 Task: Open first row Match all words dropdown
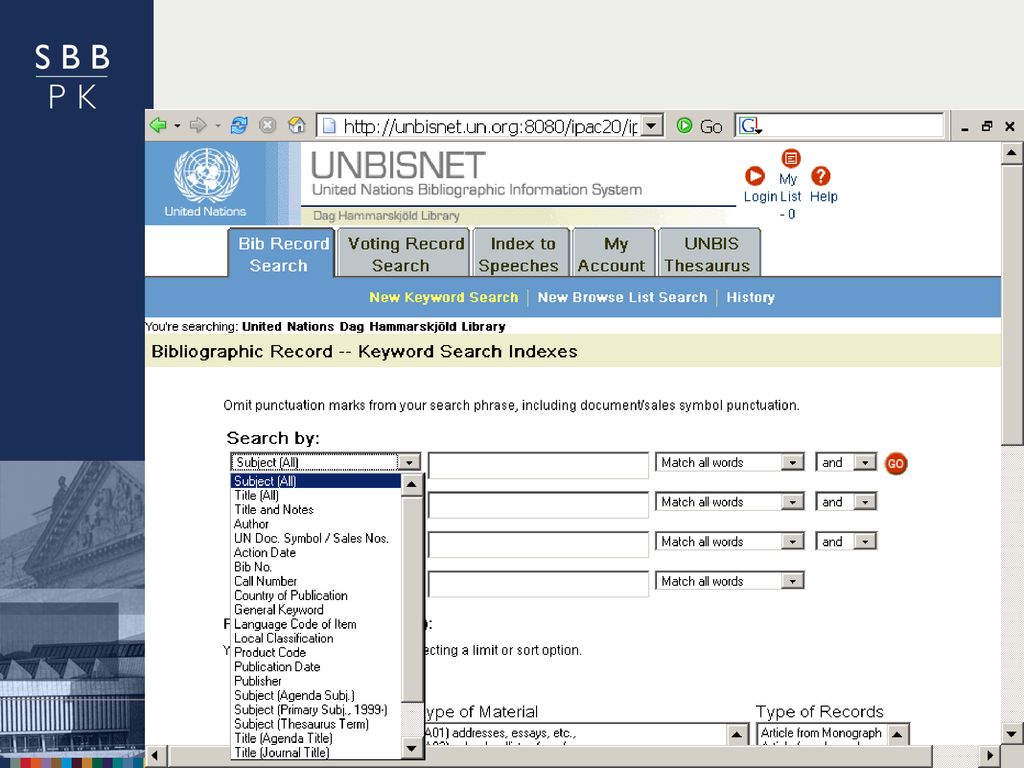point(792,462)
